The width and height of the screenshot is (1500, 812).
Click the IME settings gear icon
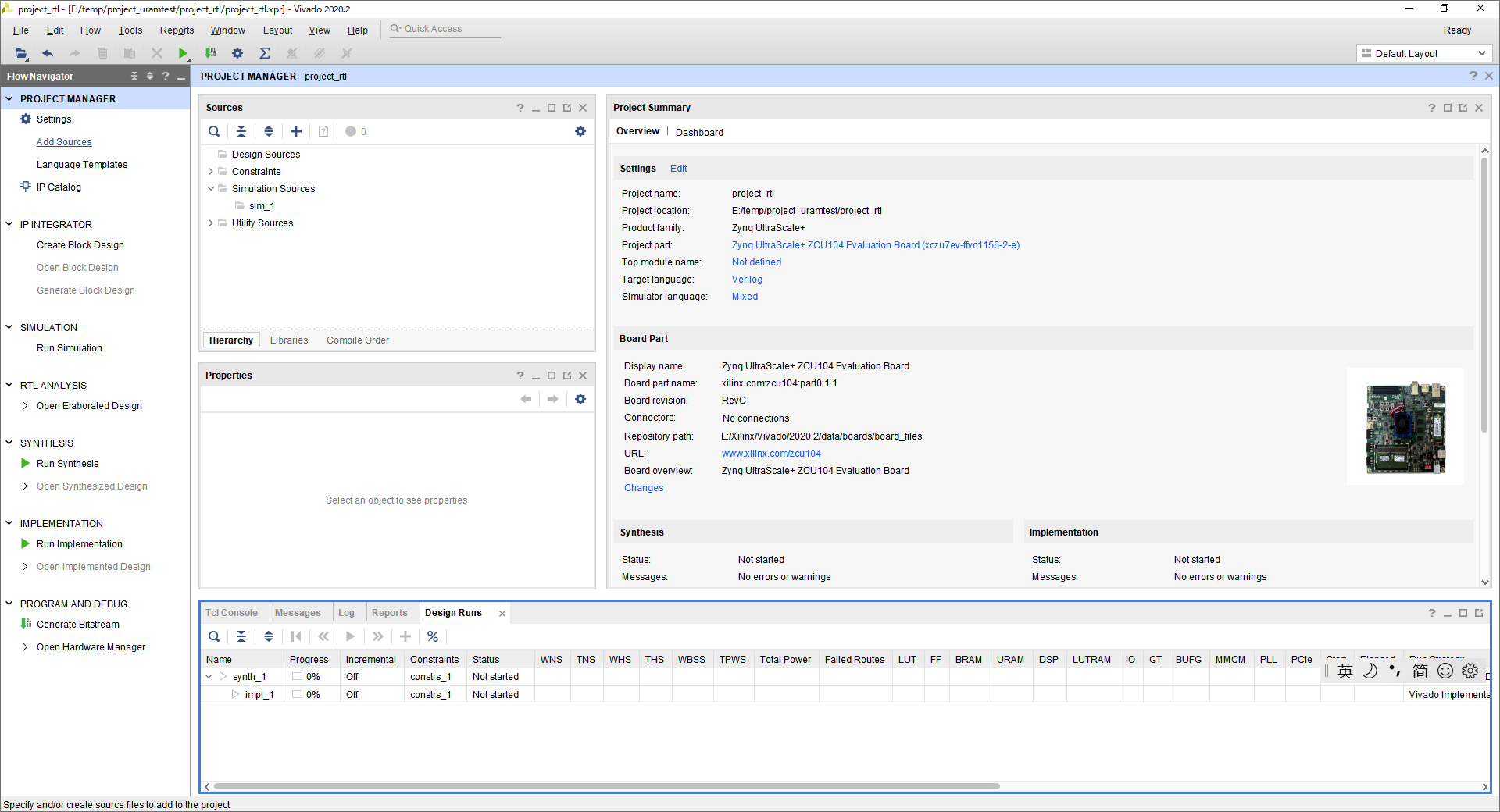[x=1470, y=671]
